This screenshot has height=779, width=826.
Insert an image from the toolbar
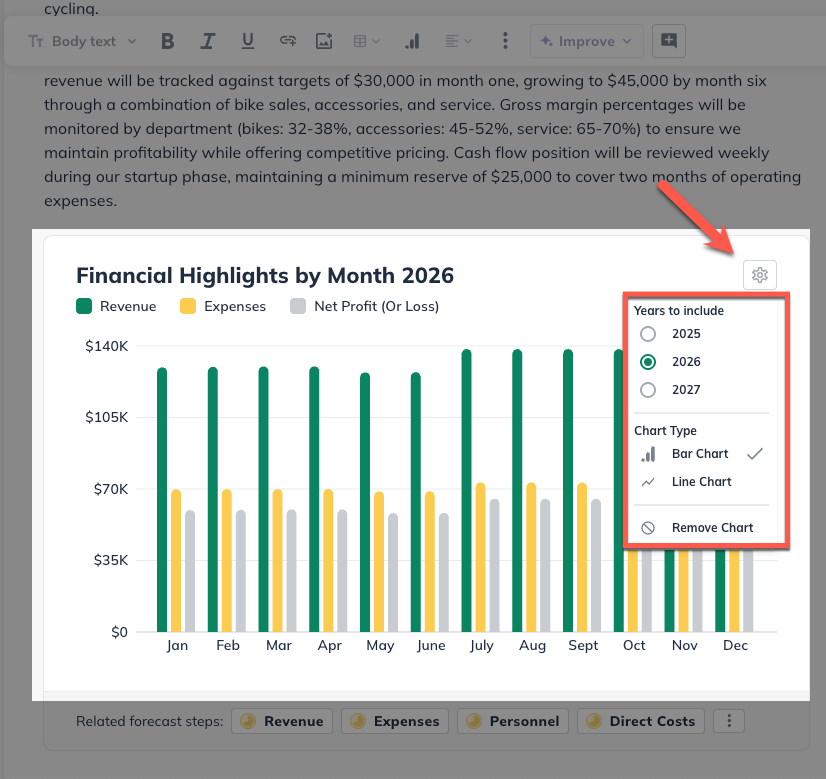pyautogui.click(x=324, y=41)
